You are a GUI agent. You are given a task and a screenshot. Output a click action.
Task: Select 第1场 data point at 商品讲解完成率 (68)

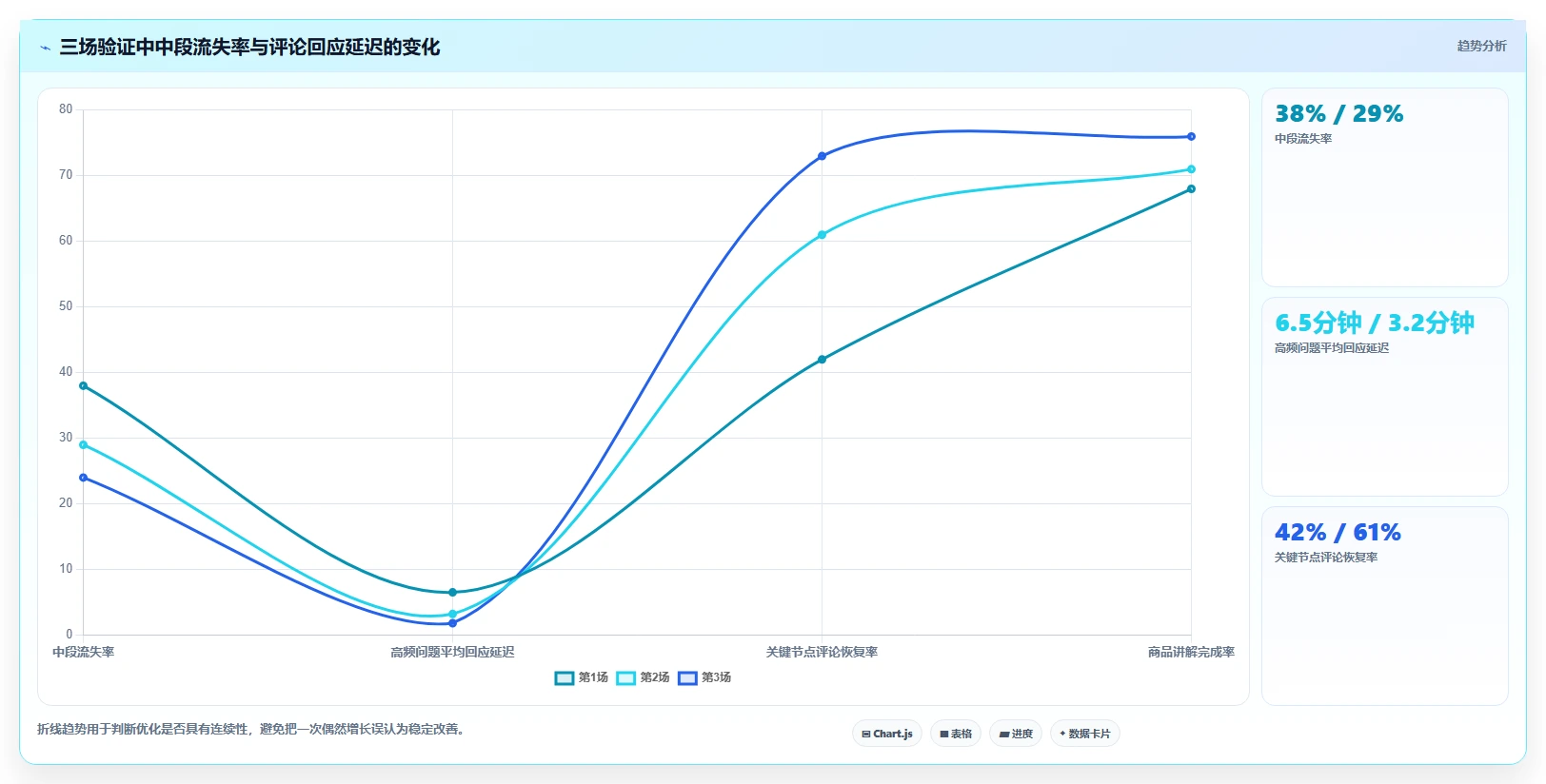point(1191,189)
